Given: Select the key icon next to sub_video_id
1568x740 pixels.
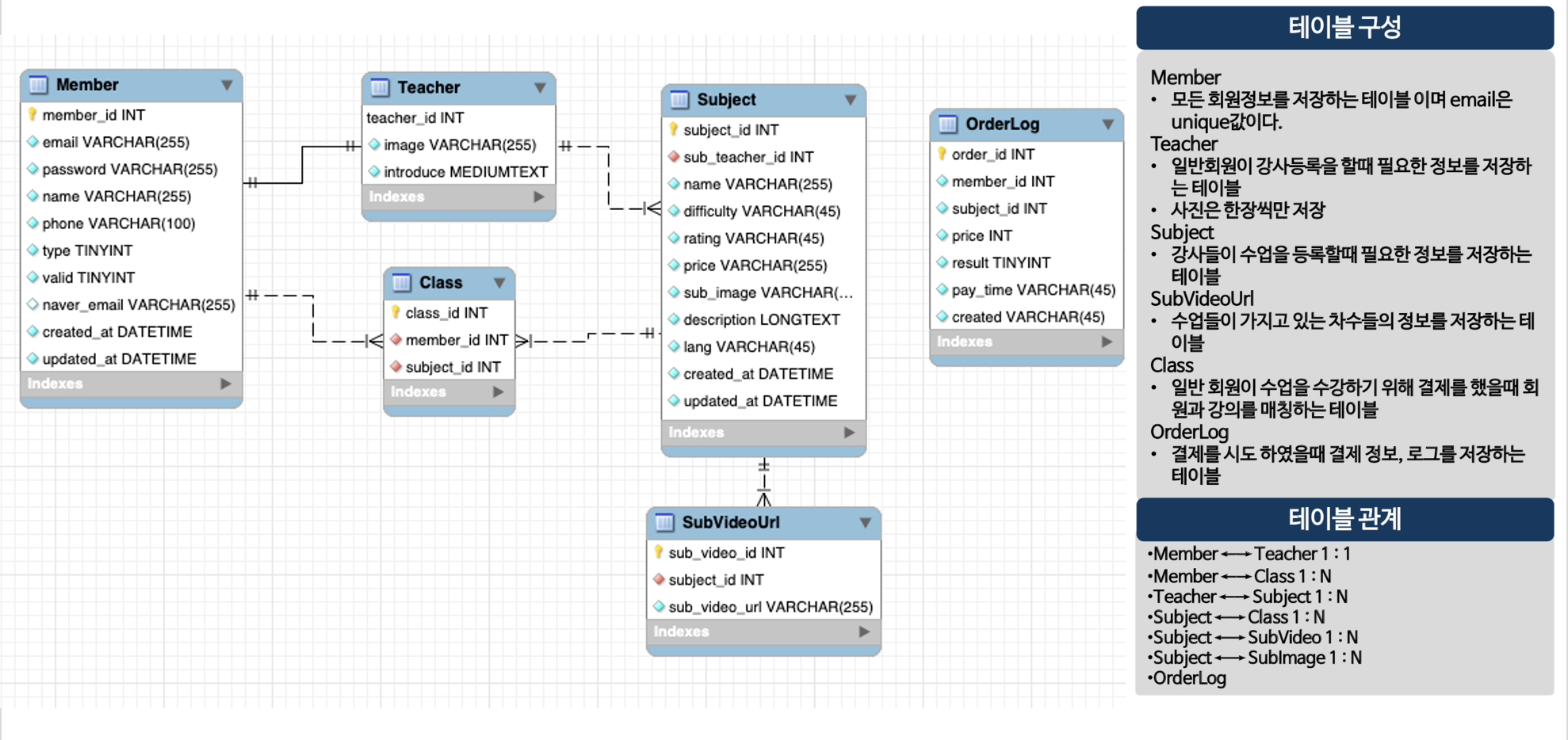Looking at the screenshot, I should click(658, 552).
